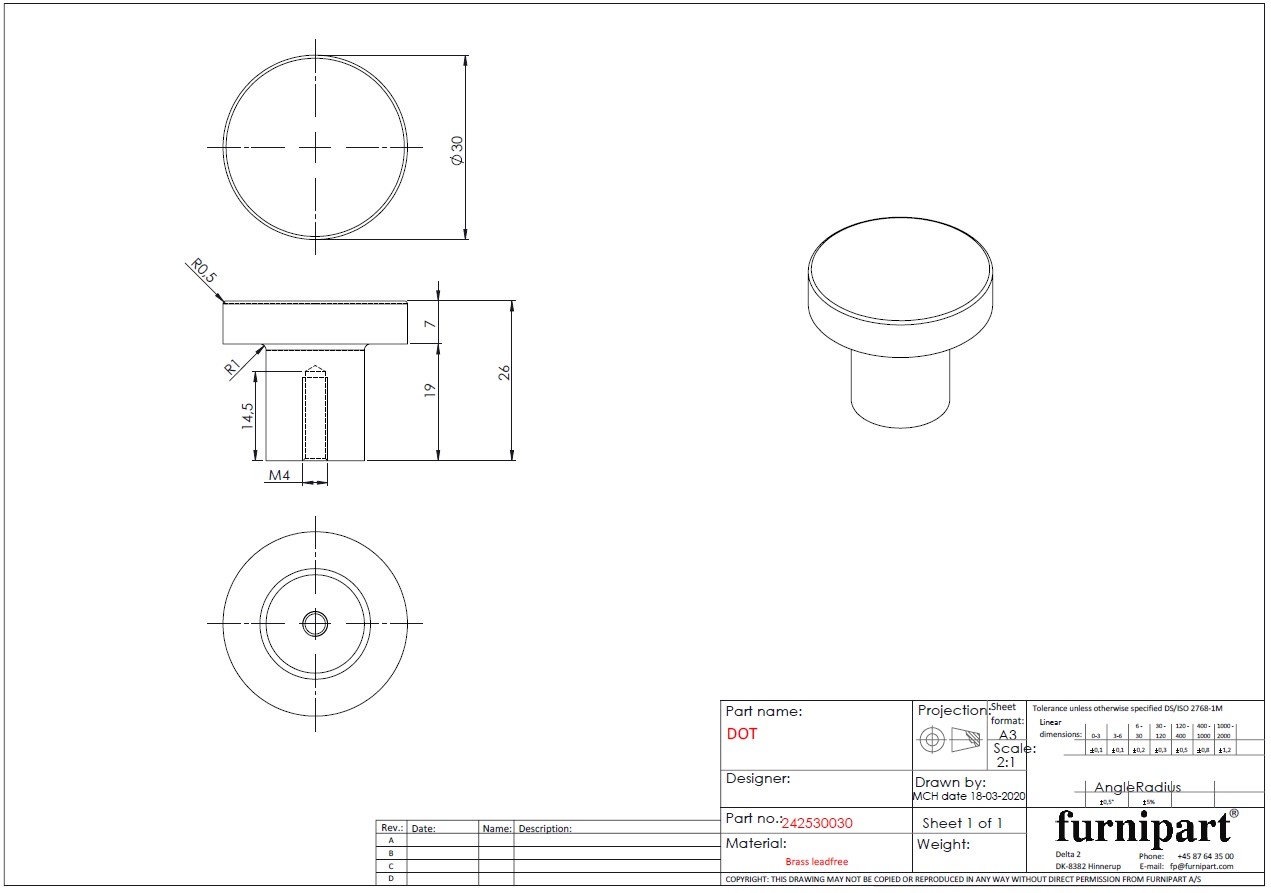The image size is (1271, 893).
Task: Click the M4 threaded hole in bottom view
Action: (316, 623)
